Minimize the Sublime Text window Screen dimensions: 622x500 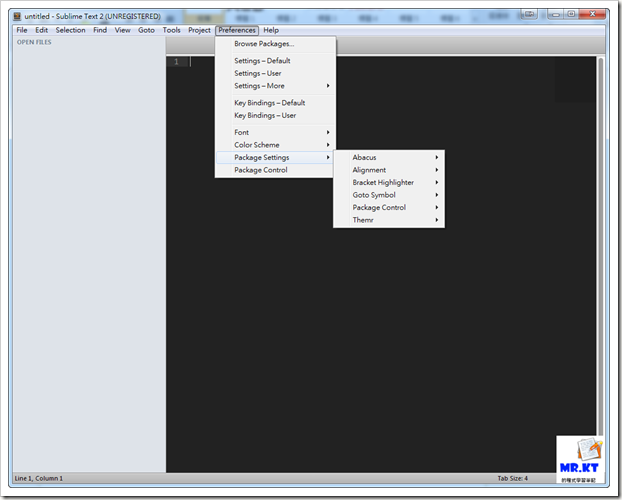(x=556, y=14)
